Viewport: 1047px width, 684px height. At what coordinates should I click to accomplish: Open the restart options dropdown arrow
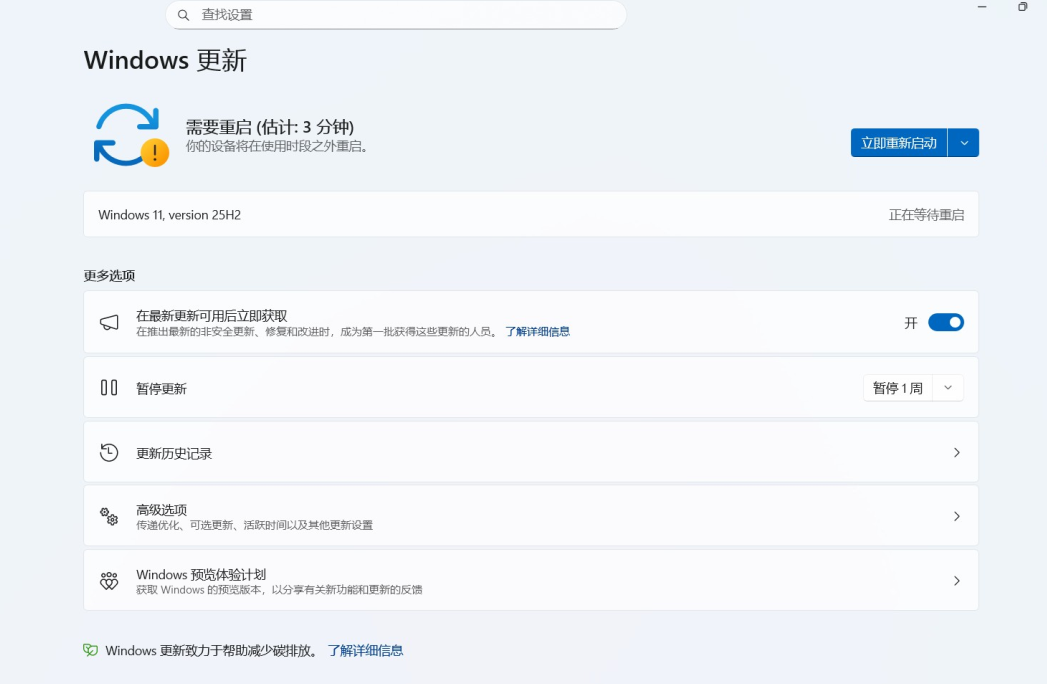coord(964,143)
